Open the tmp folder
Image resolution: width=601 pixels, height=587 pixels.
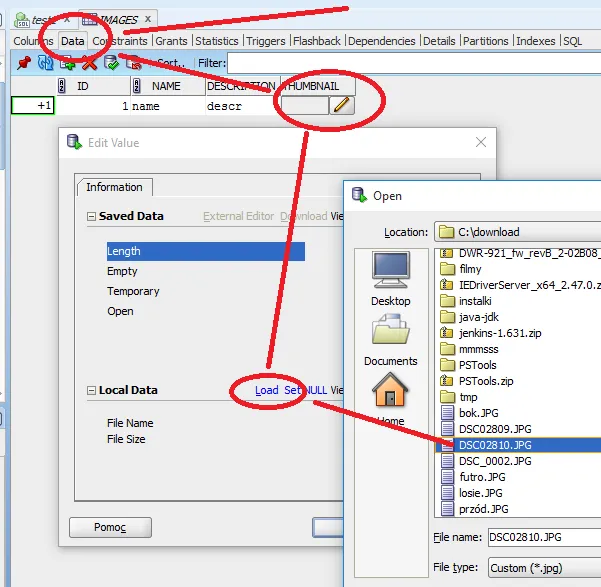[x=468, y=397]
